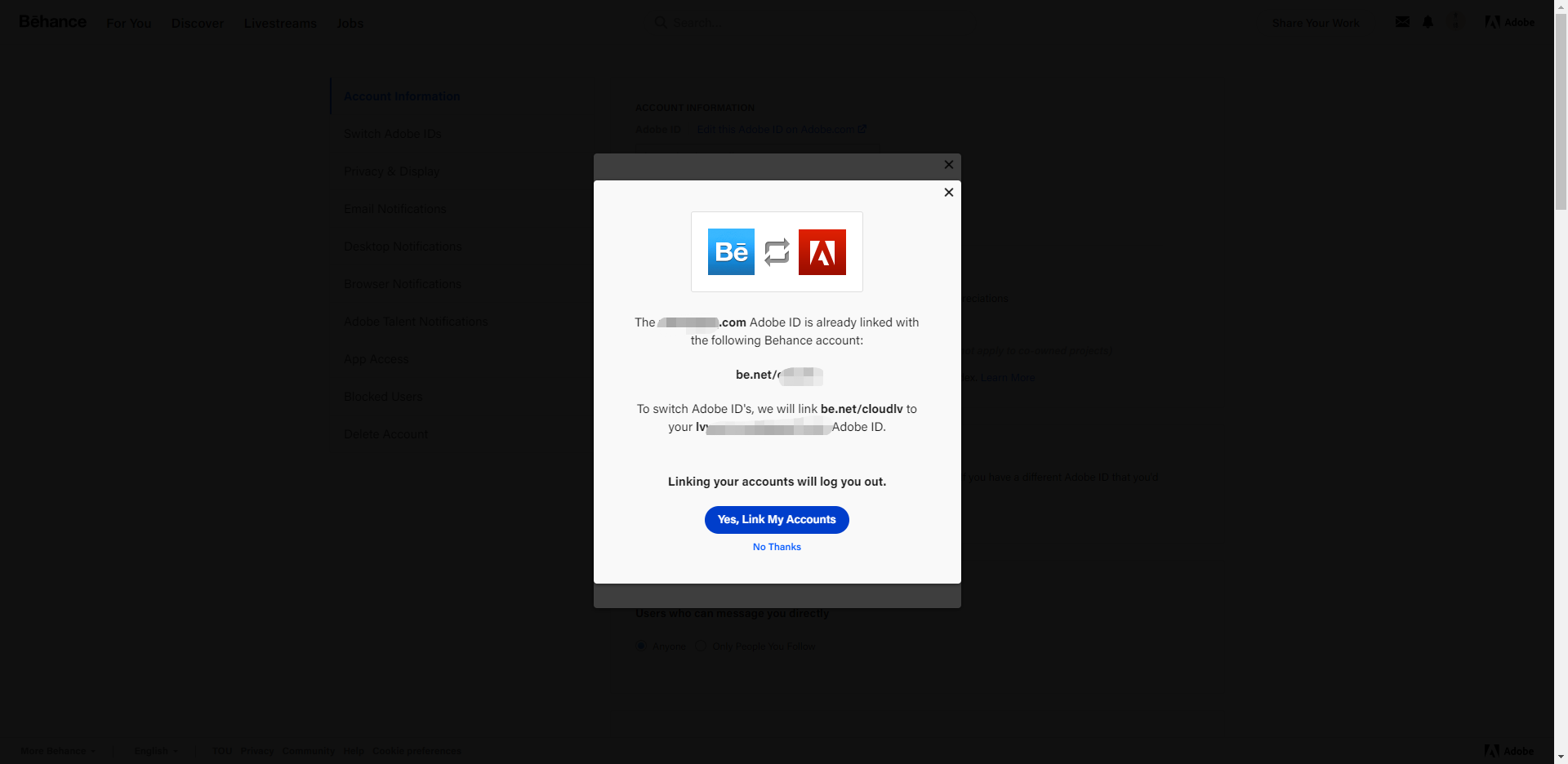
Task: Select Switch Adobe IDs in sidebar
Action: (393, 134)
